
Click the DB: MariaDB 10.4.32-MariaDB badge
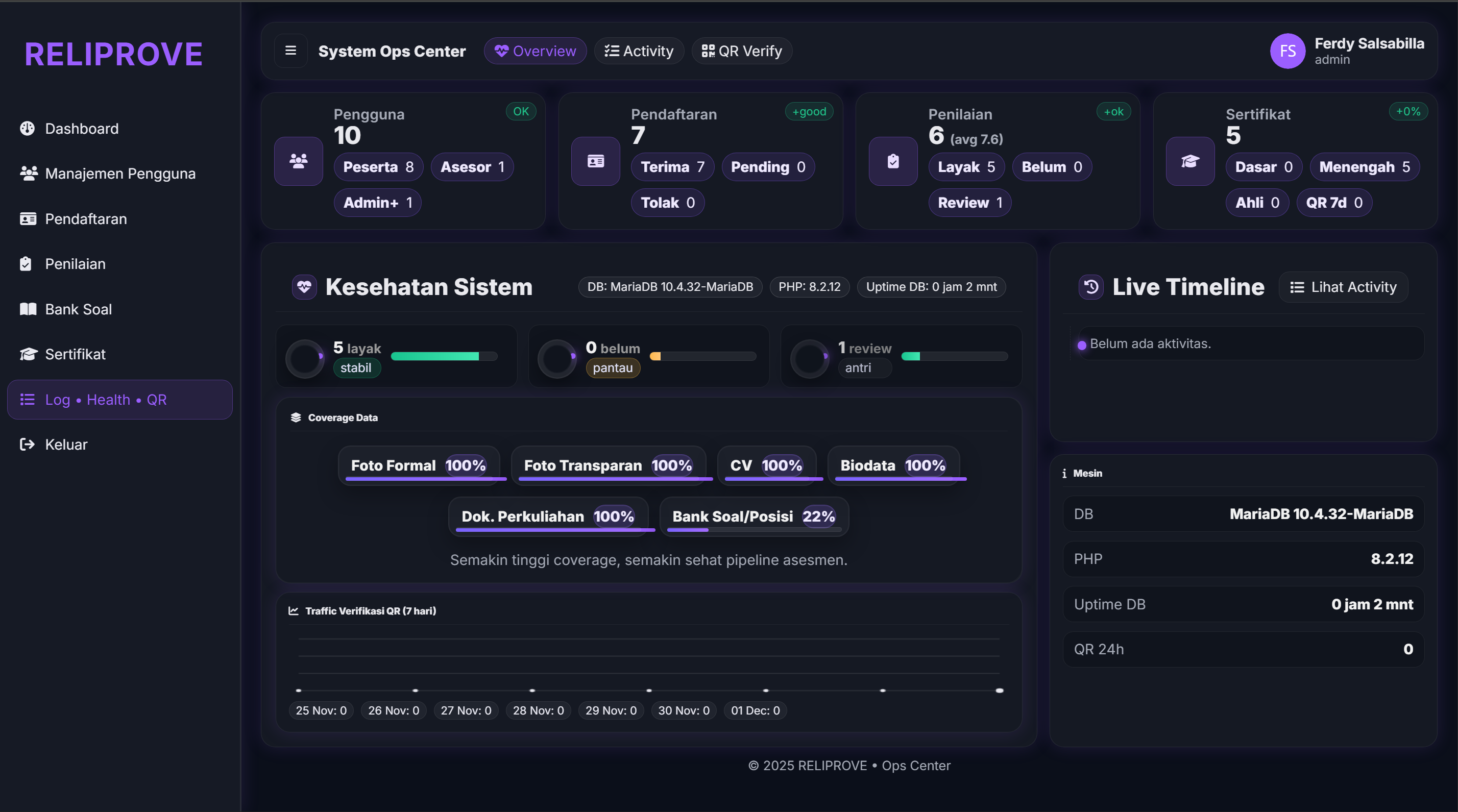tap(670, 287)
